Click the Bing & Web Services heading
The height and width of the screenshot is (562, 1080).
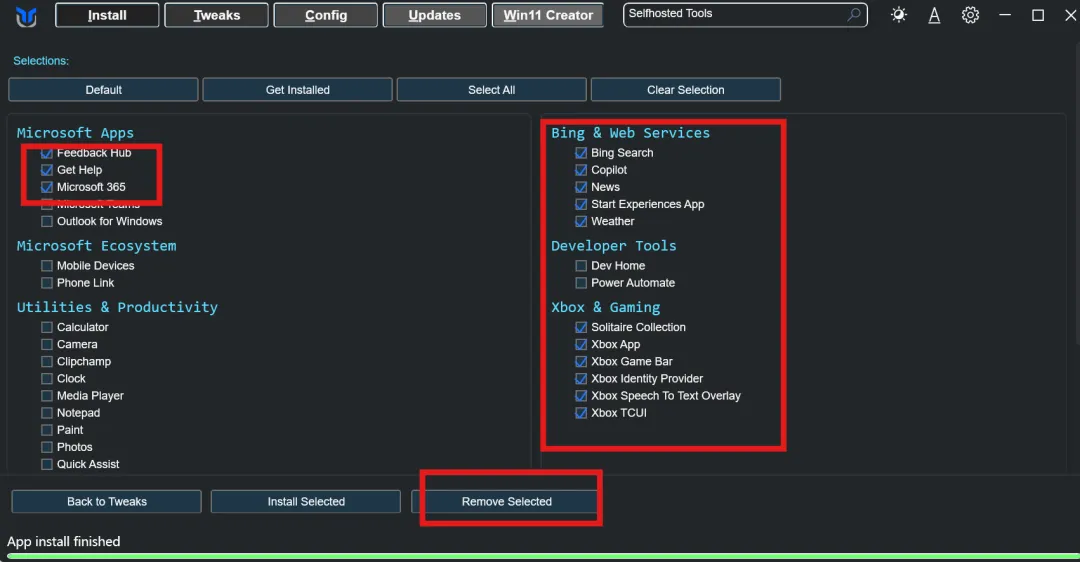[x=630, y=133]
